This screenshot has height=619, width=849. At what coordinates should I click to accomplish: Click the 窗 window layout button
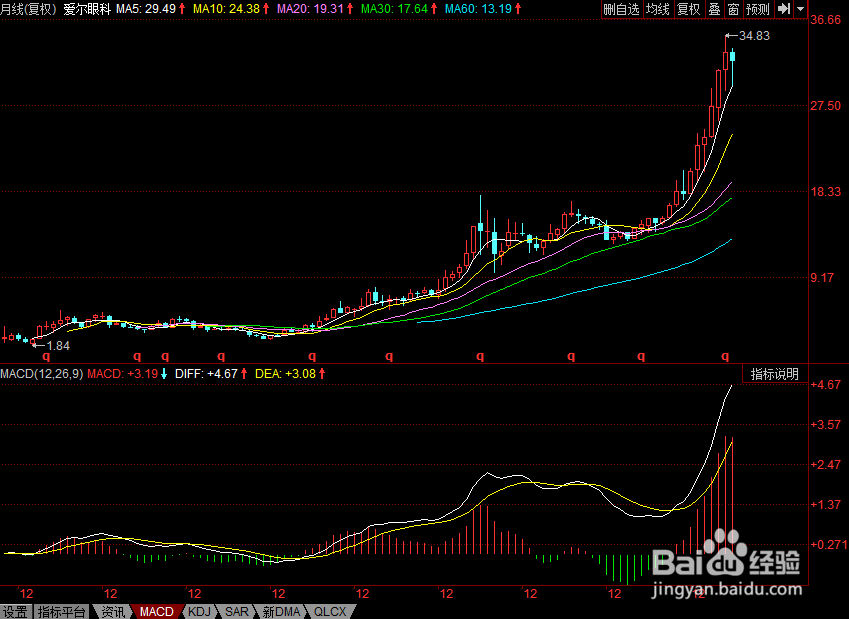tap(733, 9)
